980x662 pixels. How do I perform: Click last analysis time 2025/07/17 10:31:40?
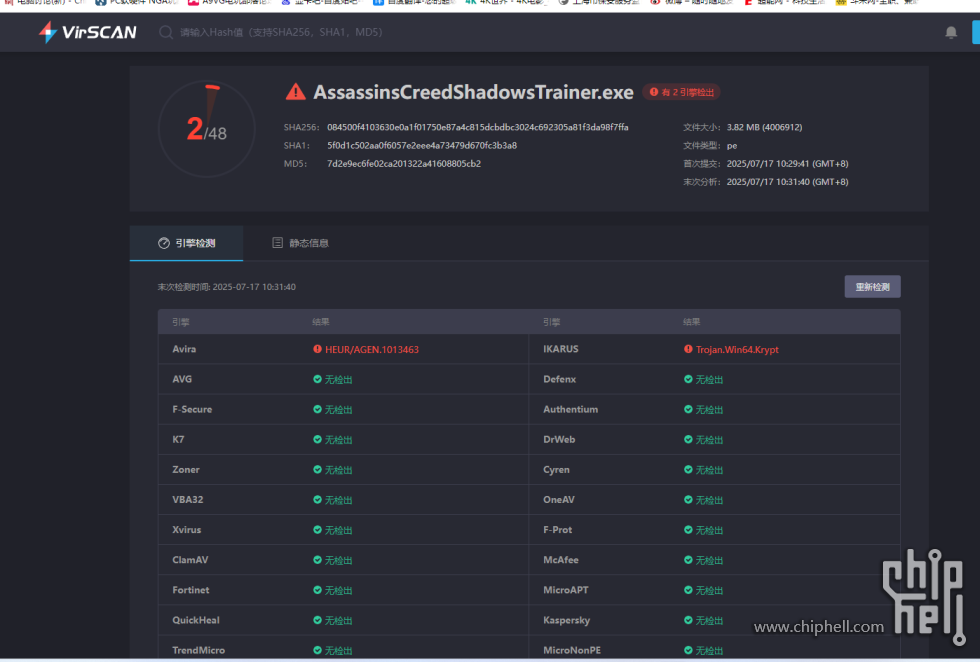click(x=788, y=182)
